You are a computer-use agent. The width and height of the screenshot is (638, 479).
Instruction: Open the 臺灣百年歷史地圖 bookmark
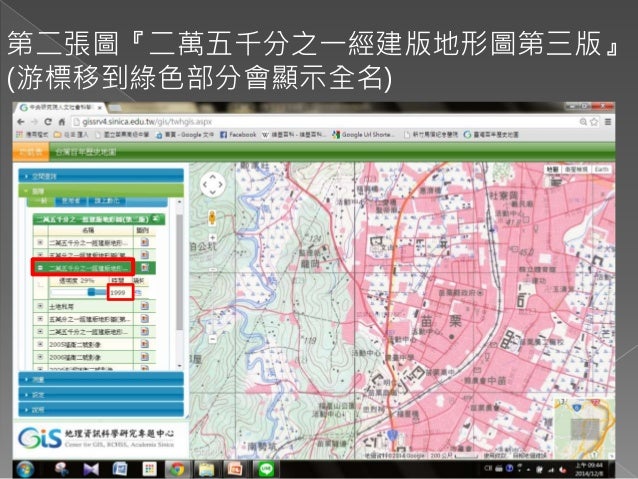[491, 134]
